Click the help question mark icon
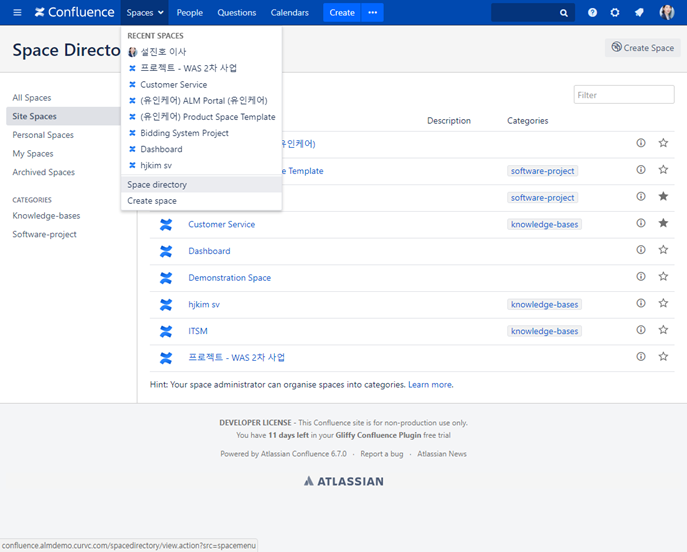The width and height of the screenshot is (687, 552). tap(593, 13)
